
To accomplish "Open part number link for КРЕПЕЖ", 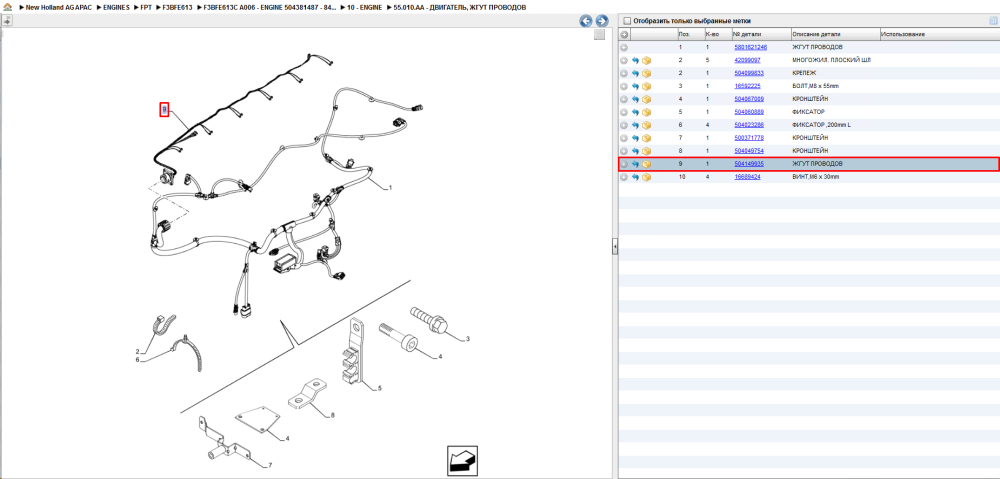I will point(749,73).
